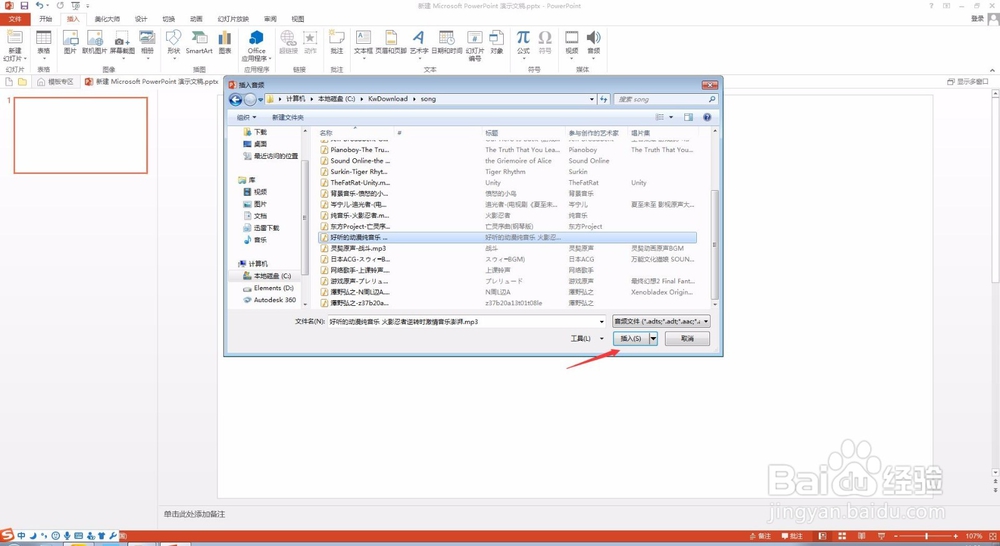Switch to Normal view in status bar
The width and height of the screenshot is (1000, 546).
pos(823,536)
